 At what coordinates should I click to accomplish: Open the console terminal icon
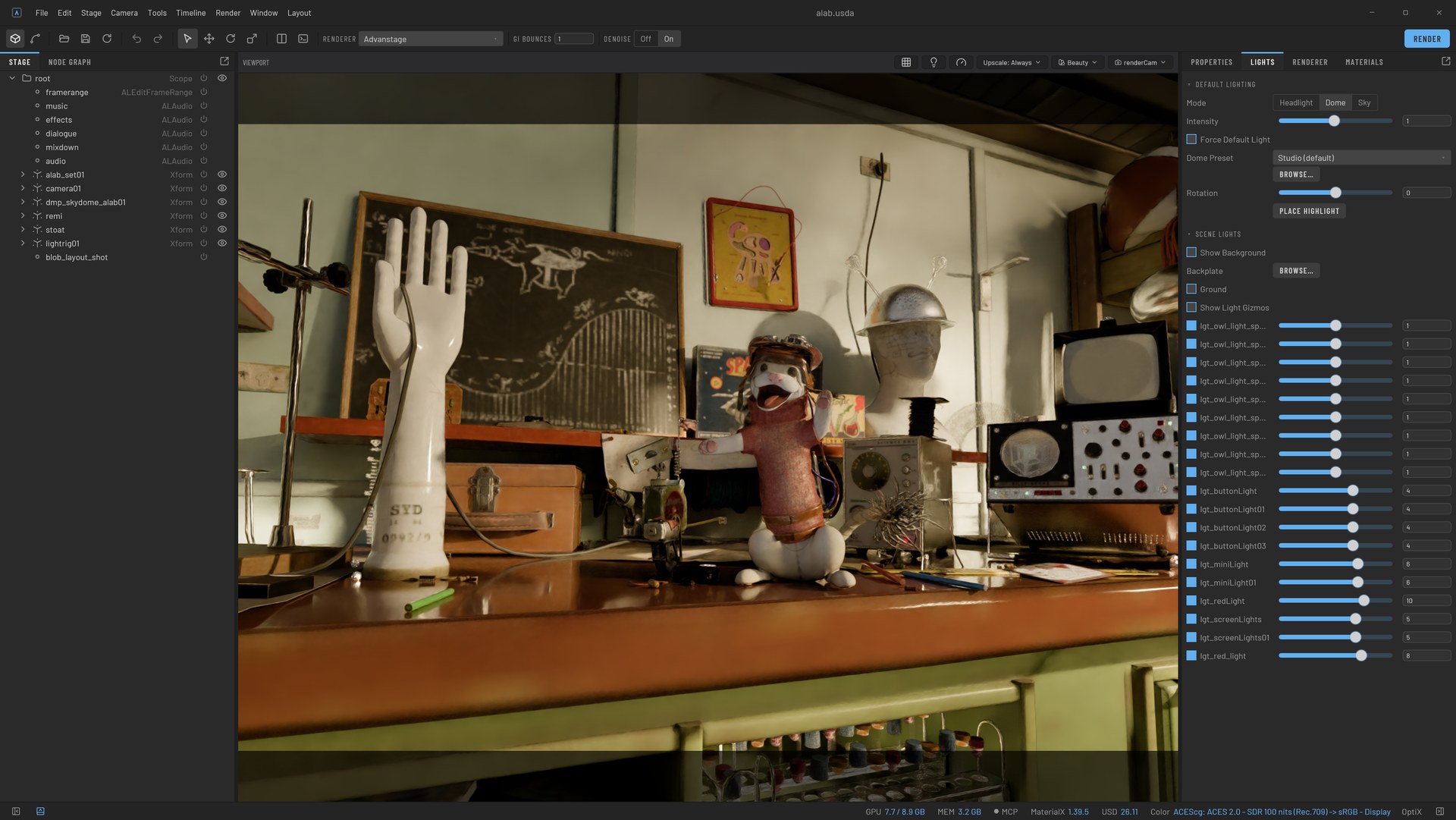pyautogui.click(x=303, y=39)
